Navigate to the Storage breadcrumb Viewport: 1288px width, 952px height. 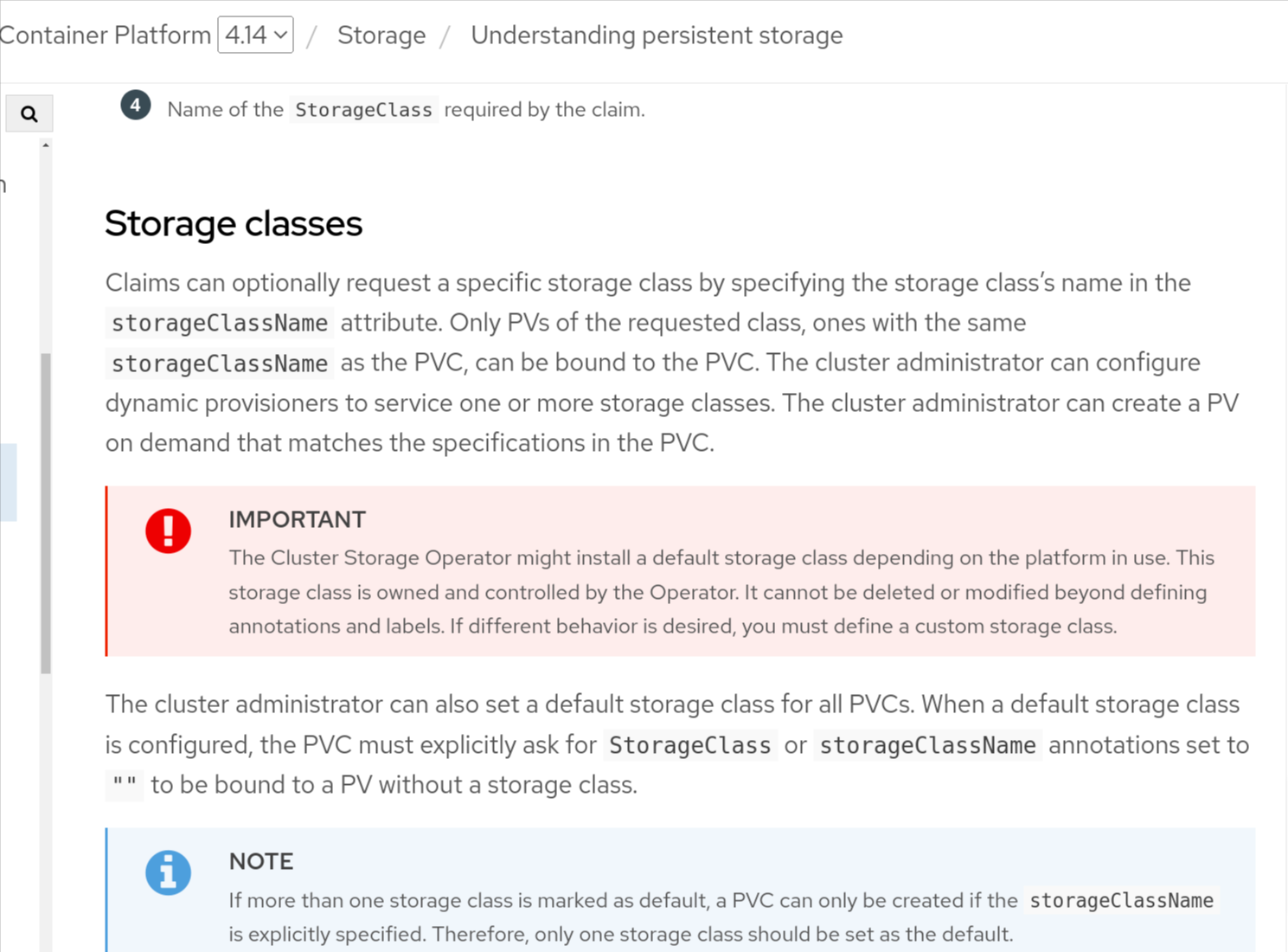381,35
